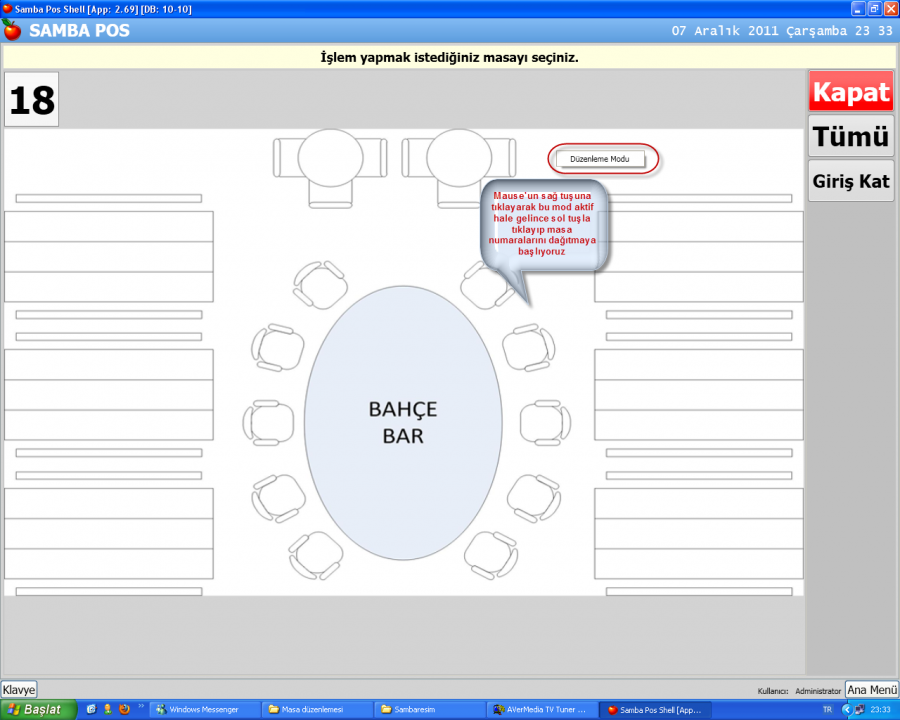Image resolution: width=900 pixels, height=720 pixels.
Task: Open the Messenger quick launch icon
Action: pos(107,710)
